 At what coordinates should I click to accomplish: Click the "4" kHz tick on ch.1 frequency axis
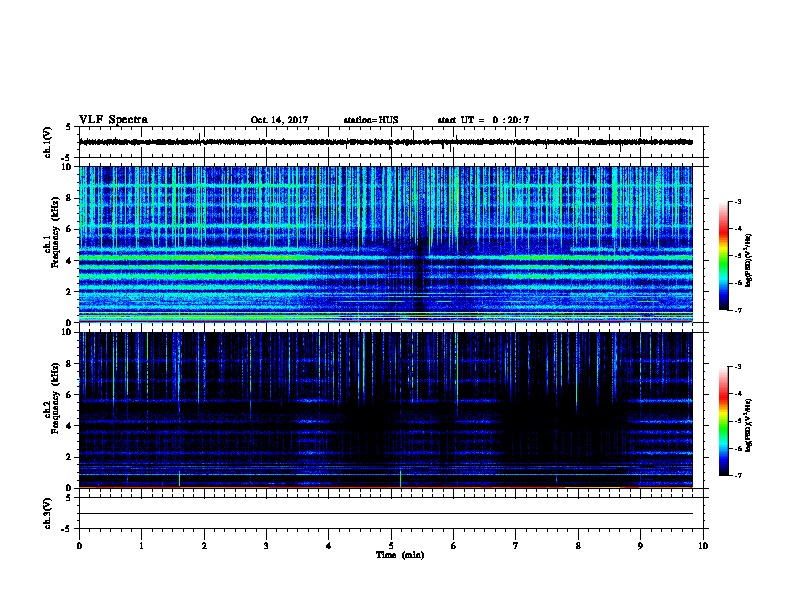pos(69,261)
